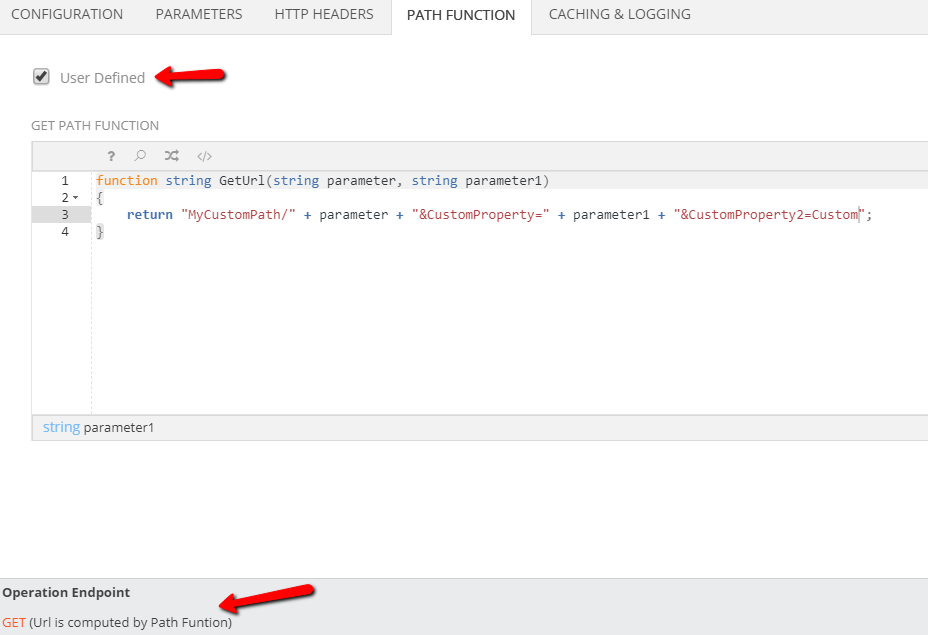Select the Path Function tab
This screenshot has height=635, width=928.
(x=461, y=16)
